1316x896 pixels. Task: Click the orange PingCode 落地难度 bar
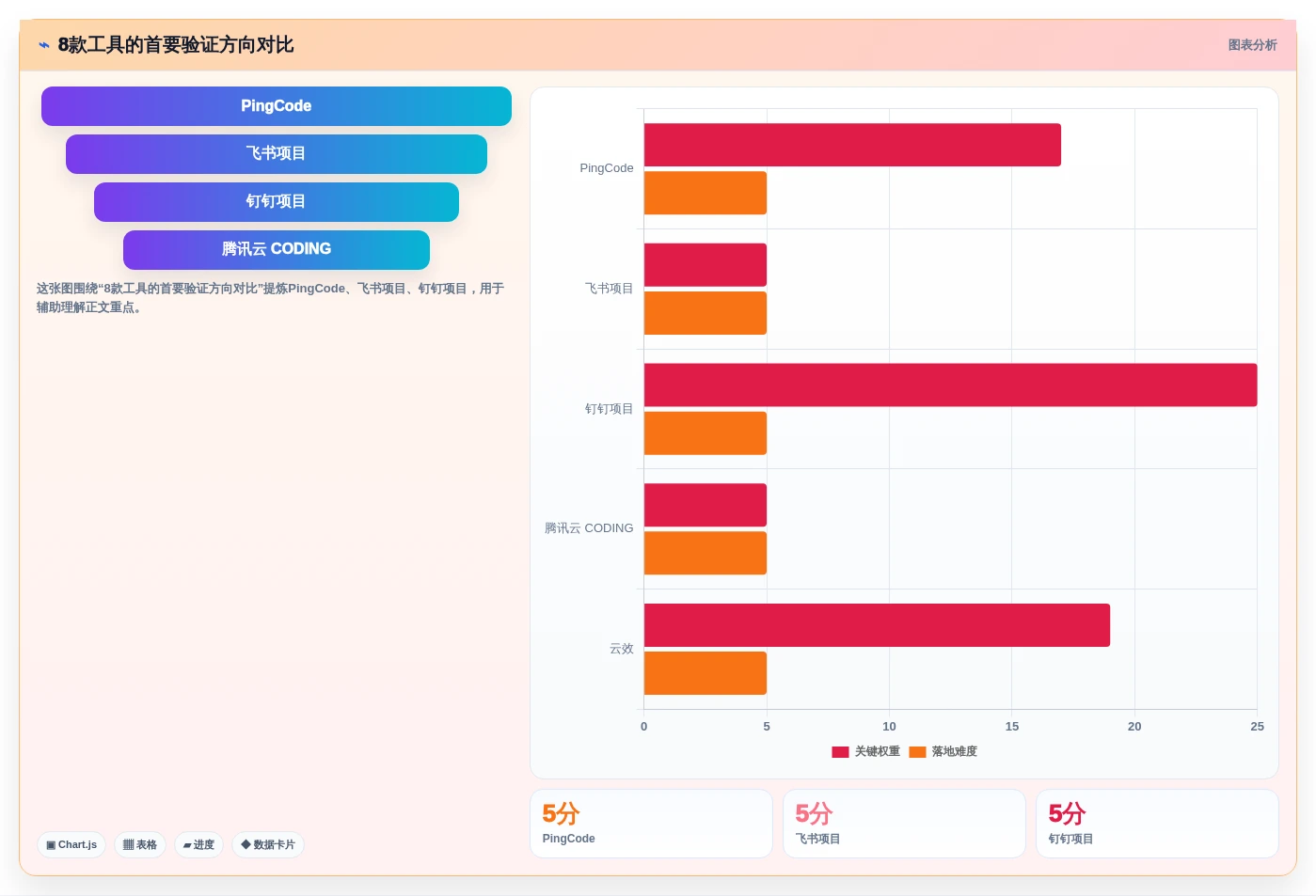706,193
